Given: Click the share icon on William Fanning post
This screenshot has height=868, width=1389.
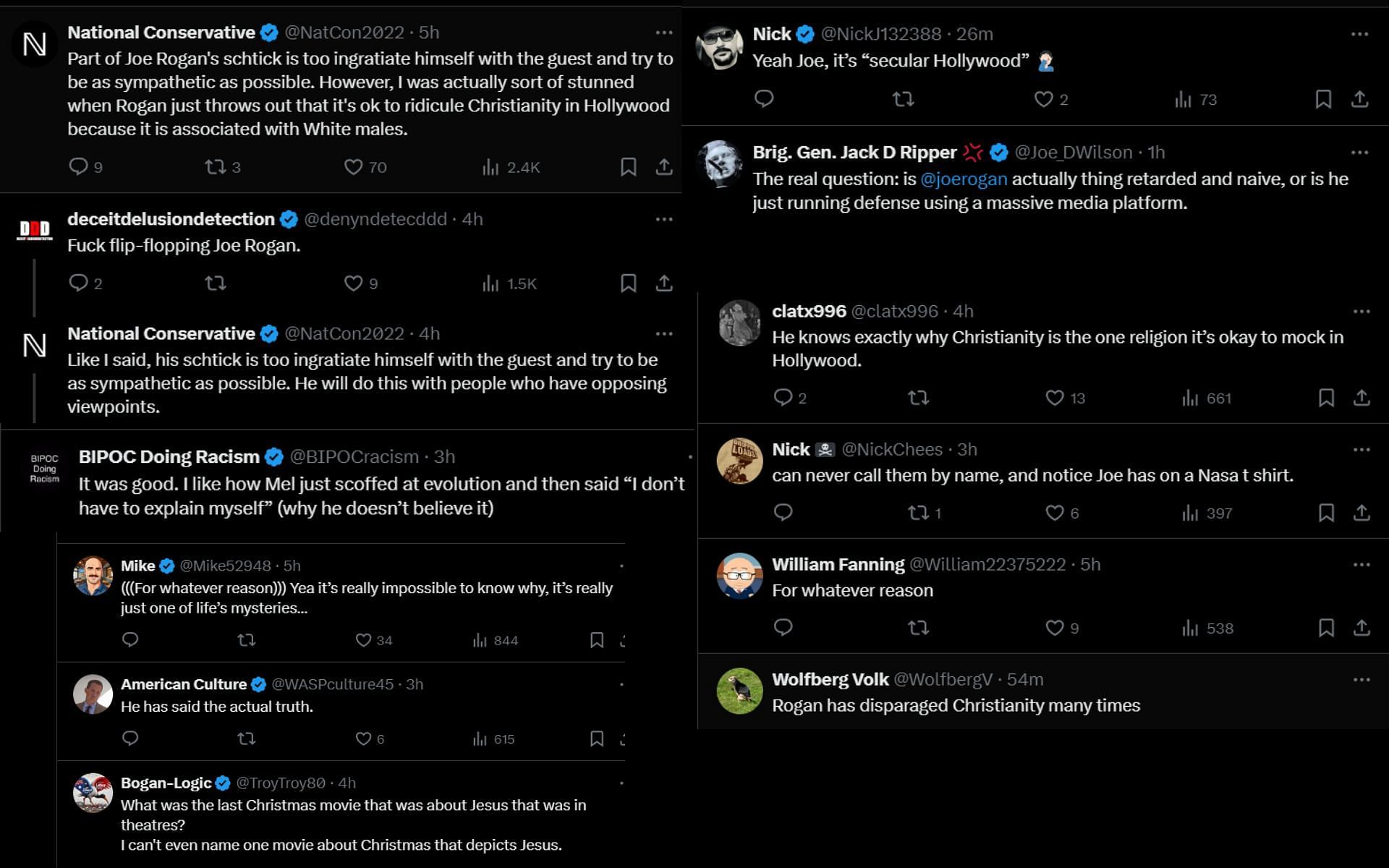Looking at the screenshot, I should click(x=1361, y=627).
